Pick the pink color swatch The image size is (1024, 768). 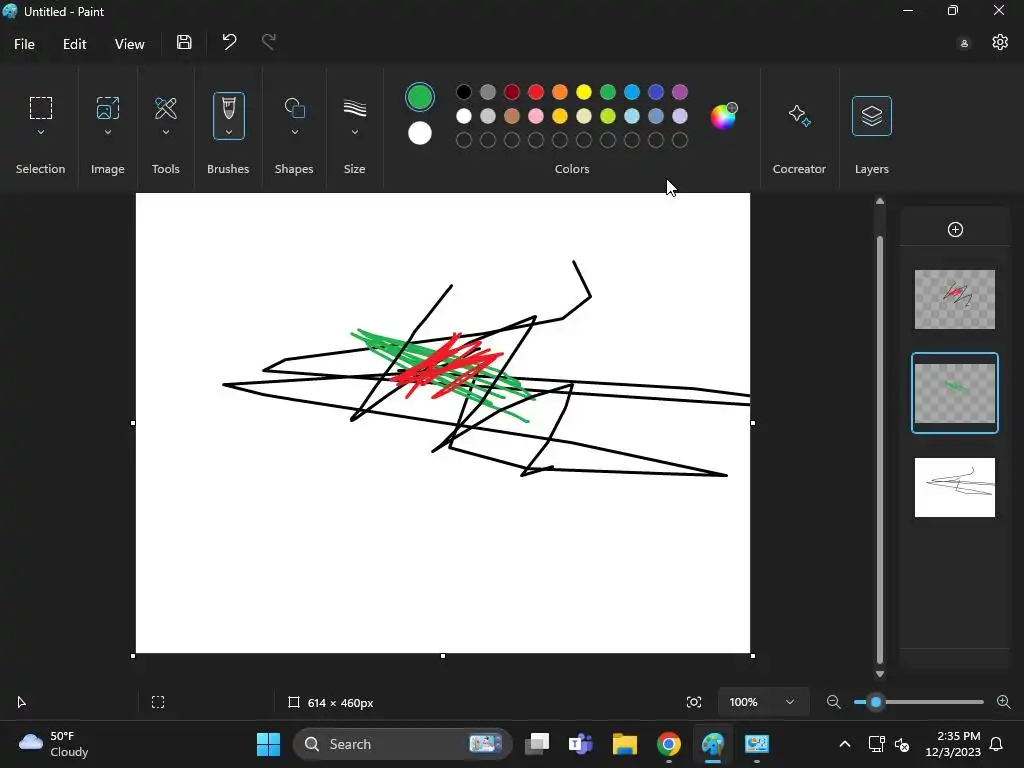536,116
